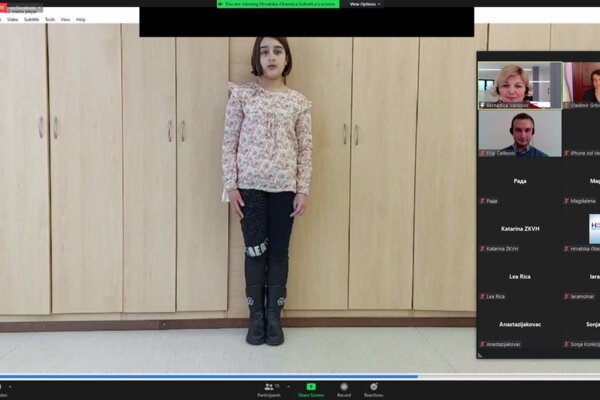This screenshot has width=600, height=400.
Task: Open the Video menu in the menu bar
Action: click(x=13, y=19)
